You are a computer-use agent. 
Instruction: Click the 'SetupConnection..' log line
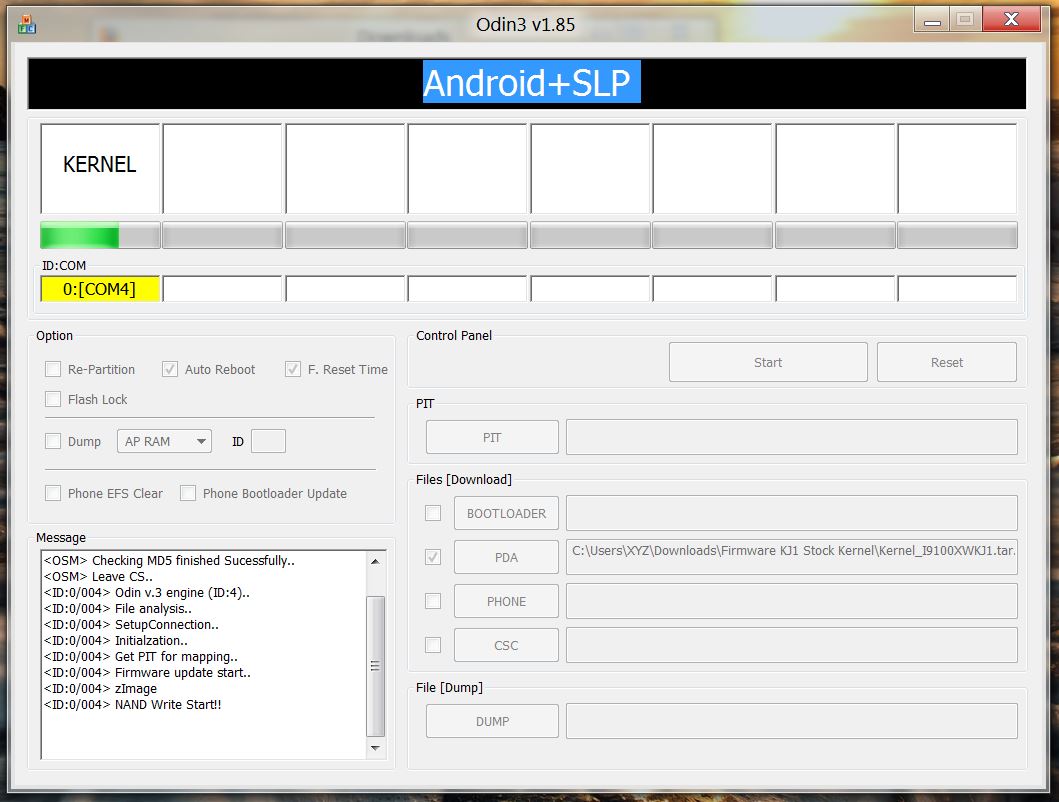click(131, 625)
